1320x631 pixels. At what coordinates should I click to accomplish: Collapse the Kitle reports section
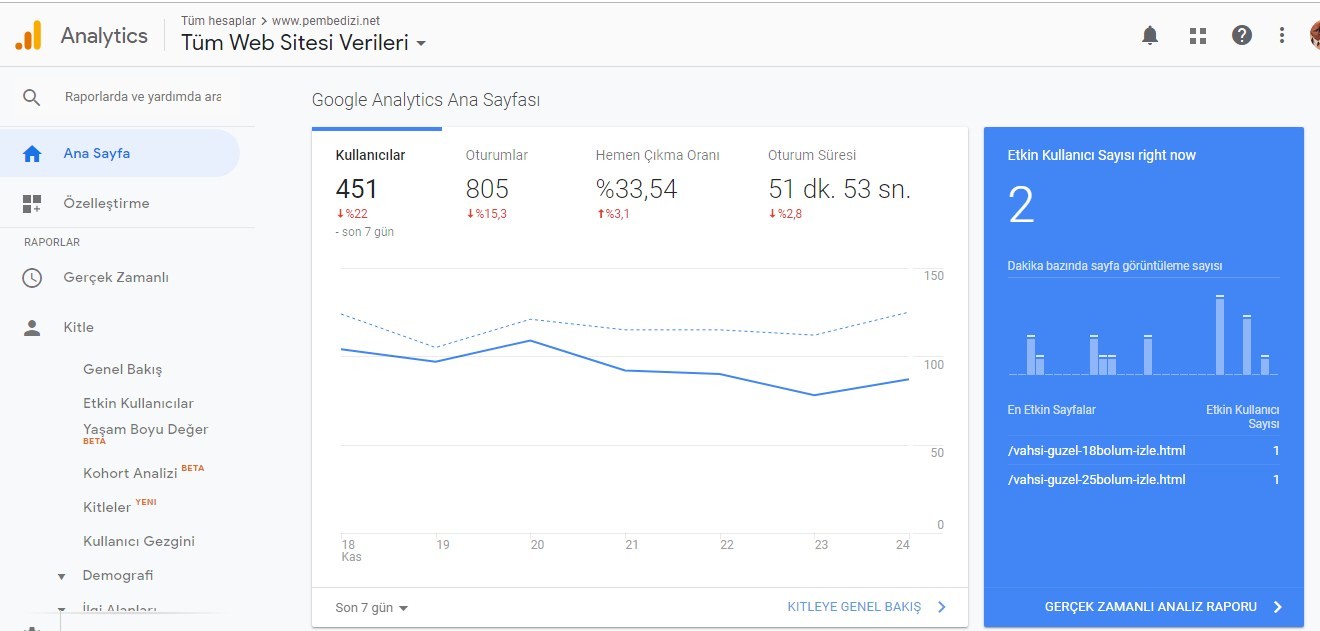(x=78, y=327)
